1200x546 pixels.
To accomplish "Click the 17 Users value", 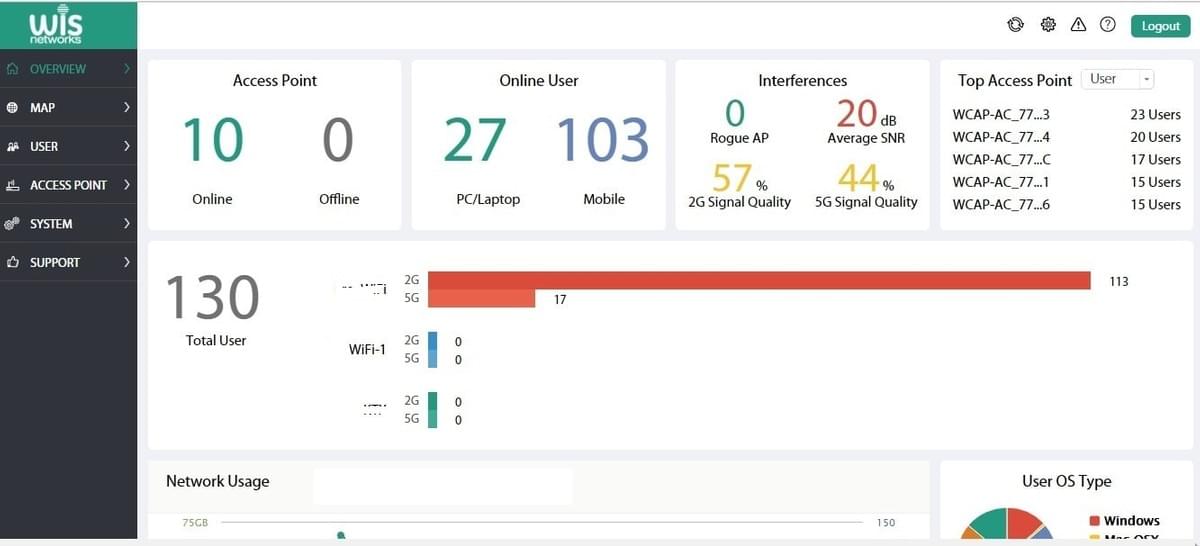I will [x=1155, y=160].
